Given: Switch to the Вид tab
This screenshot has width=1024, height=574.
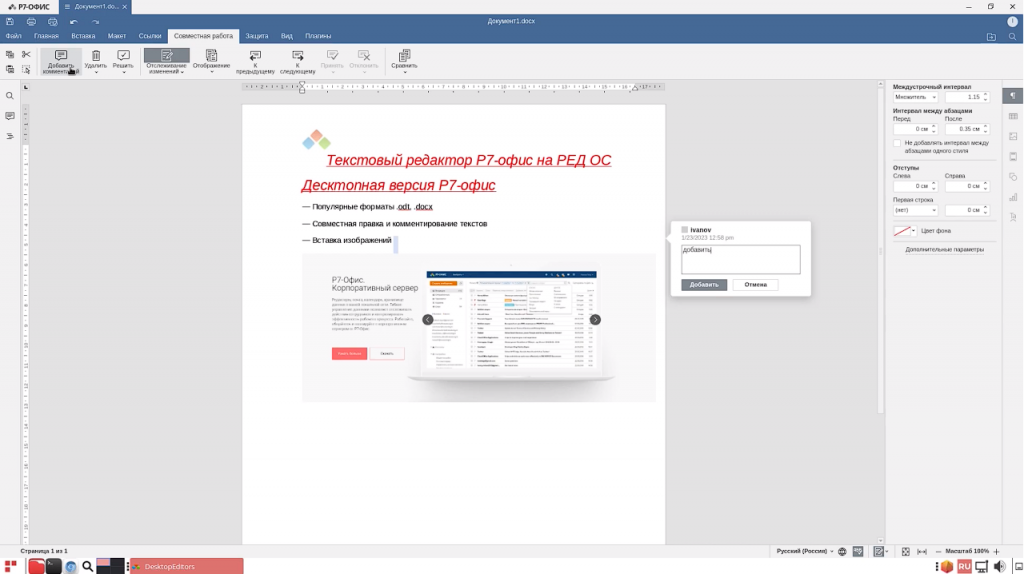Looking at the screenshot, I should pos(287,37).
